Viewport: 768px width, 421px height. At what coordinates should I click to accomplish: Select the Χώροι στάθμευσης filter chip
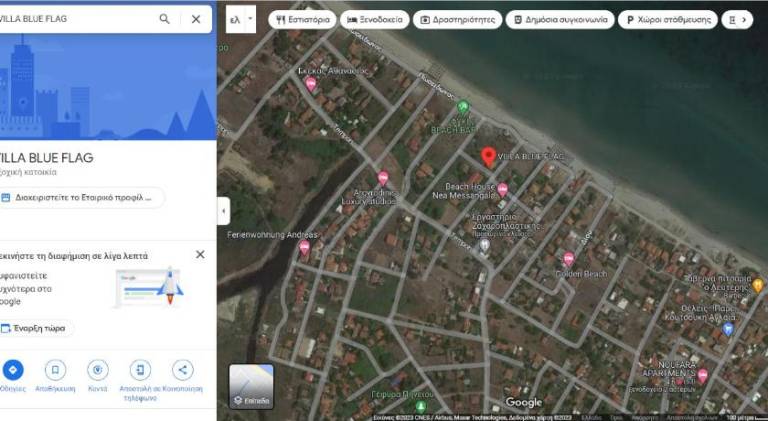pos(668,20)
